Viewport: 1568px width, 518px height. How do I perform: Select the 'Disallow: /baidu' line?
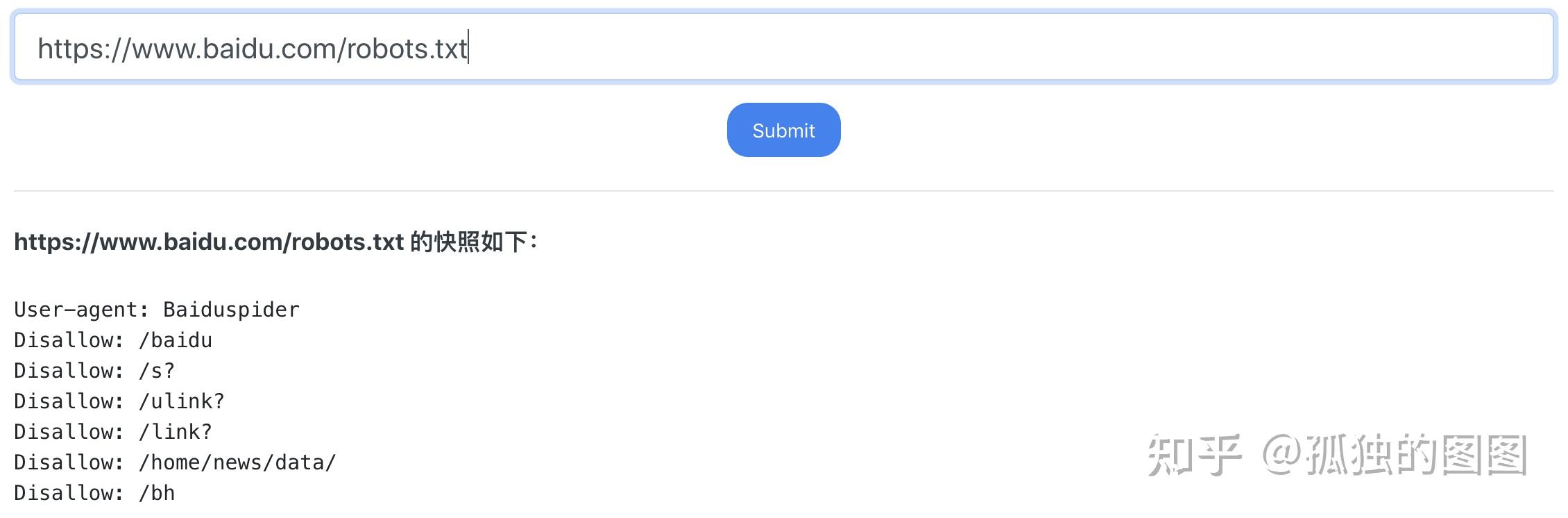coord(113,340)
